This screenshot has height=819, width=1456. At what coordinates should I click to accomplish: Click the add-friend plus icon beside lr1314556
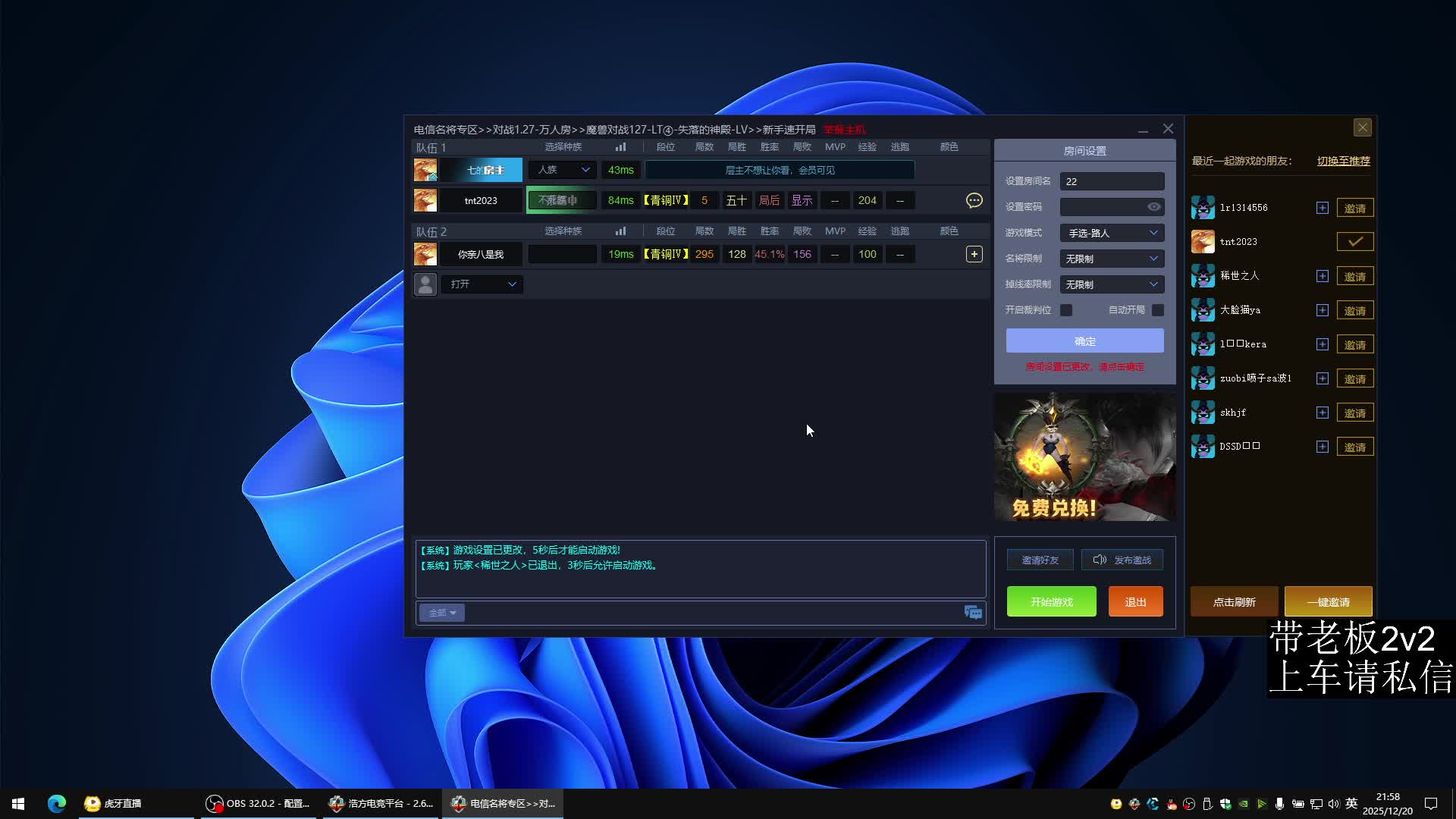pyautogui.click(x=1323, y=208)
